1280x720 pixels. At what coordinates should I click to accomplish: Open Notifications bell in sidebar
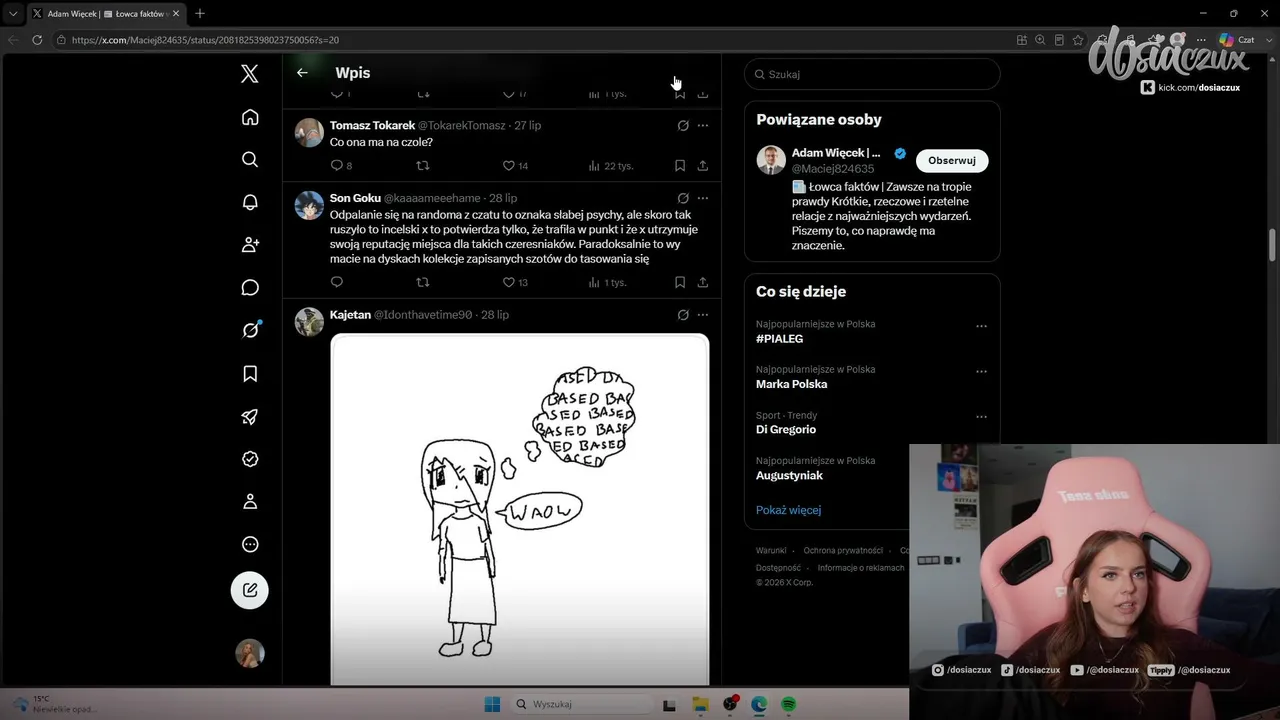[250, 202]
